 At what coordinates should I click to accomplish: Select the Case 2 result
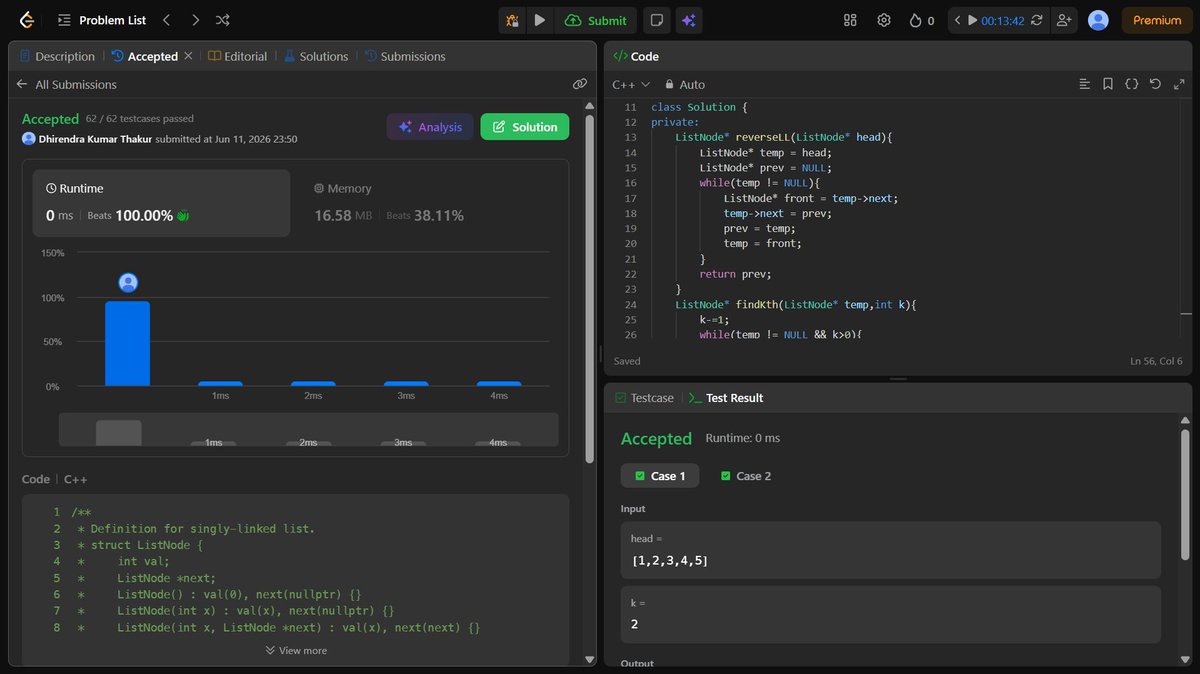pos(745,476)
